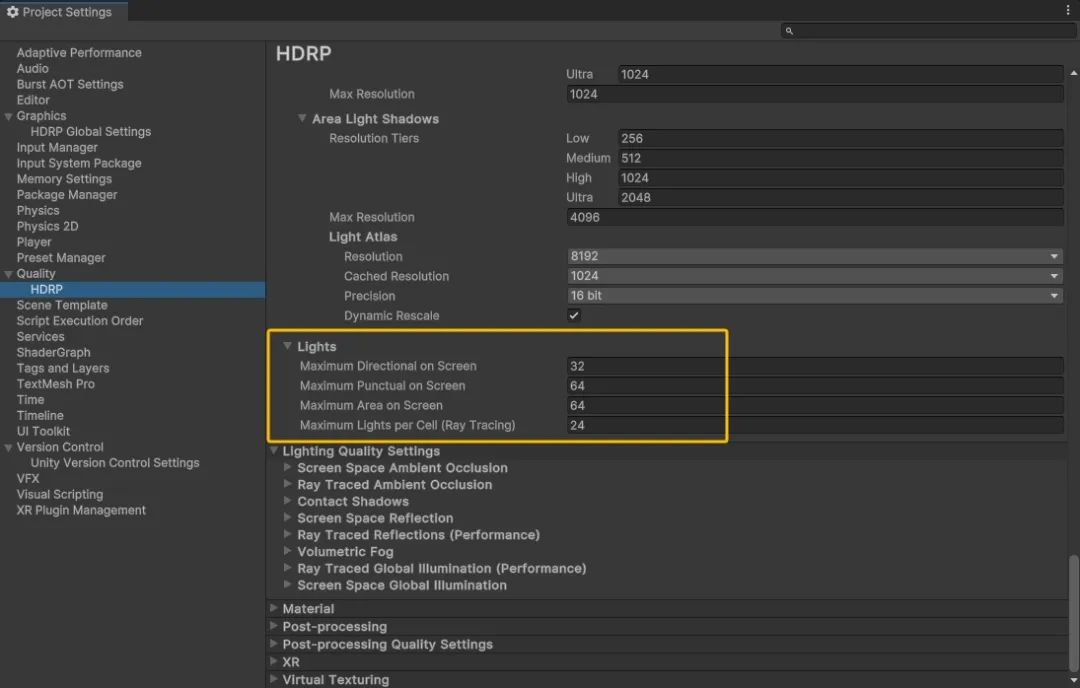Viewport: 1080px width, 688px height.
Task: Open Memory Settings
Action: pos(64,179)
